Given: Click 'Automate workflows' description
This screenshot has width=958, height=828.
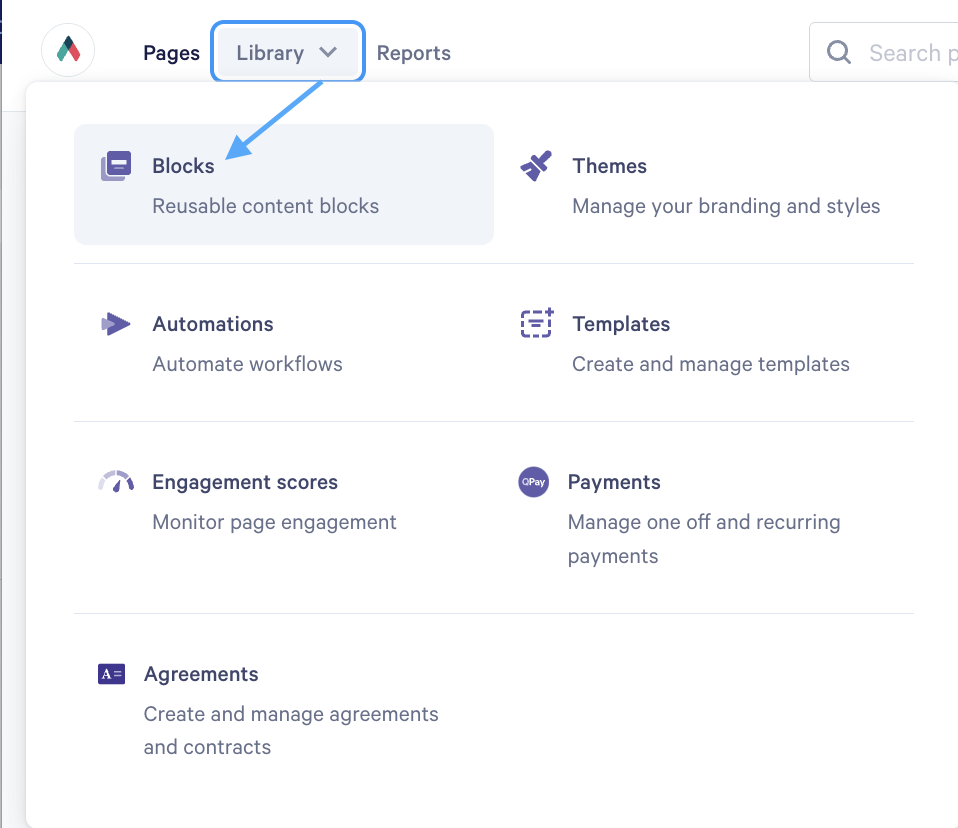Looking at the screenshot, I should tap(247, 364).
